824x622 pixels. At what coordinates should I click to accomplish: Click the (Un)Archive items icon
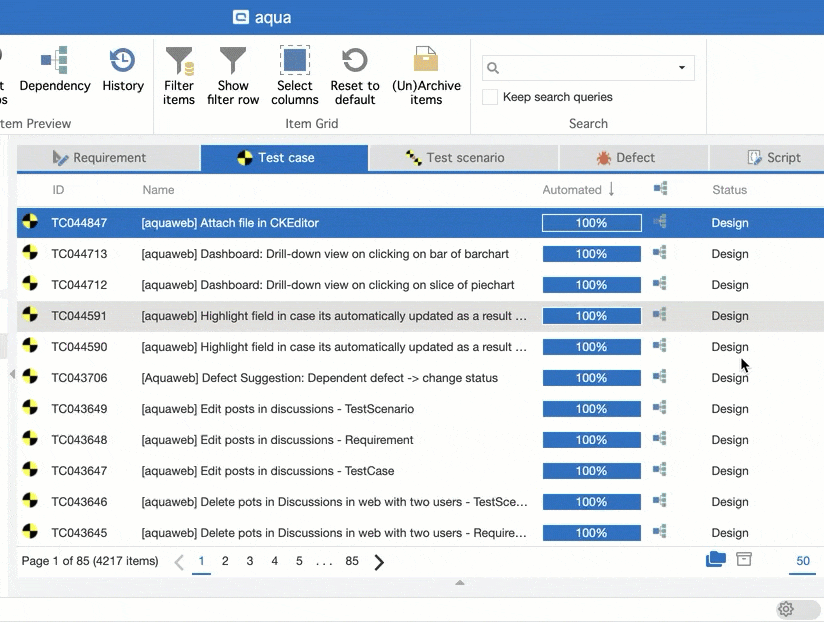coord(426,62)
